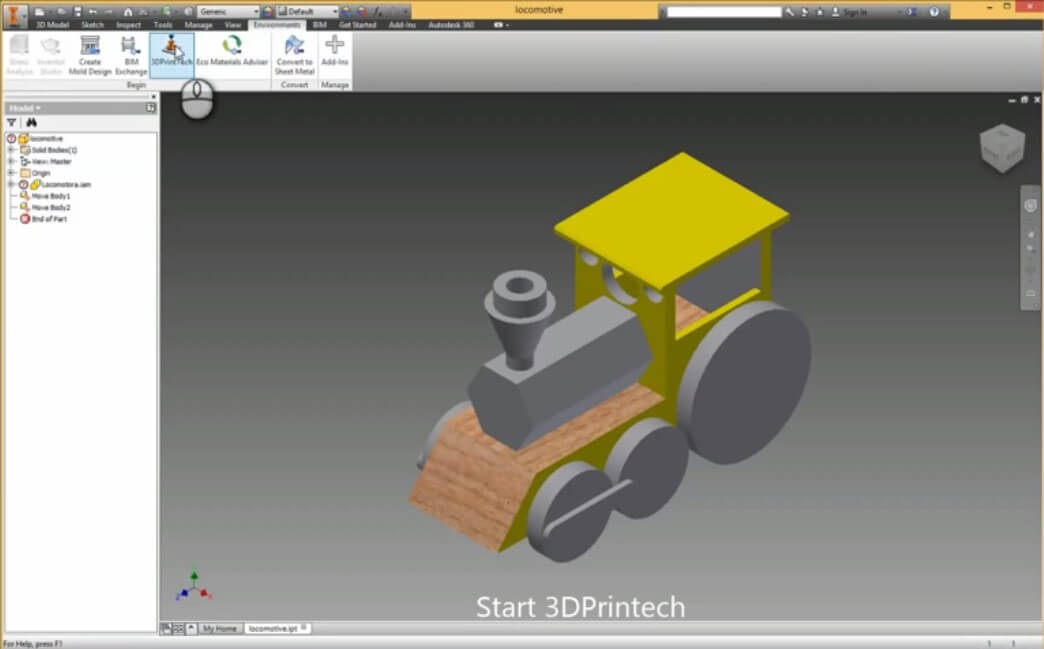The height and width of the screenshot is (649, 1044).
Task: Click the search input field
Action: coord(724,12)
